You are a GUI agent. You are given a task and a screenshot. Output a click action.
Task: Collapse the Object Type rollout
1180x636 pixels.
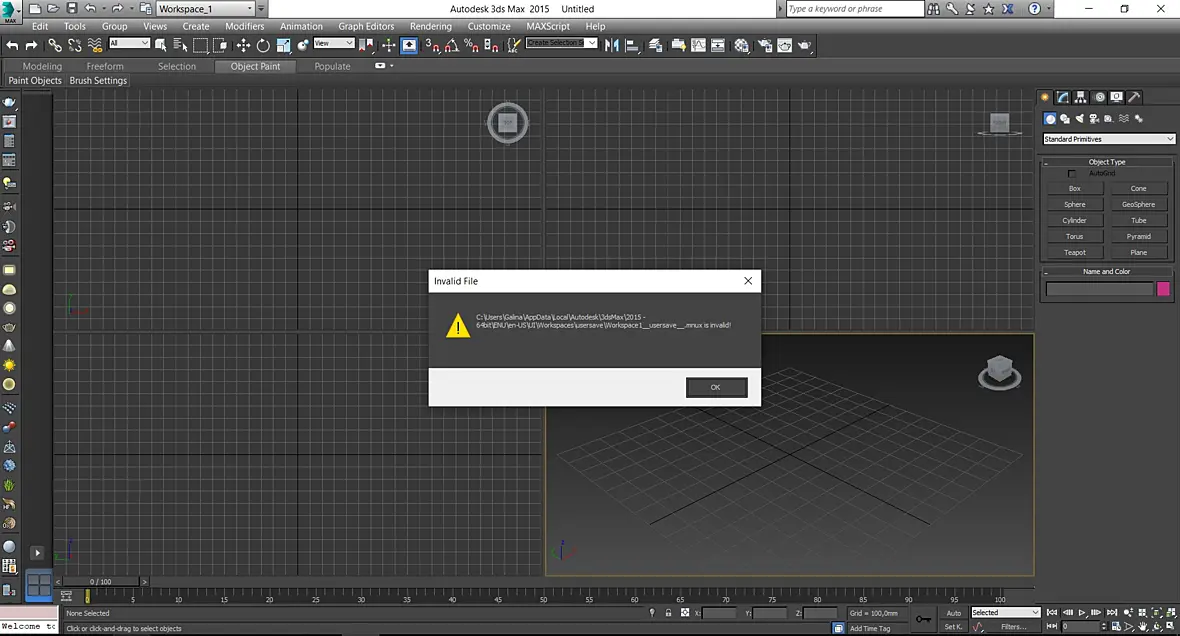click(x=1106, y=162)
